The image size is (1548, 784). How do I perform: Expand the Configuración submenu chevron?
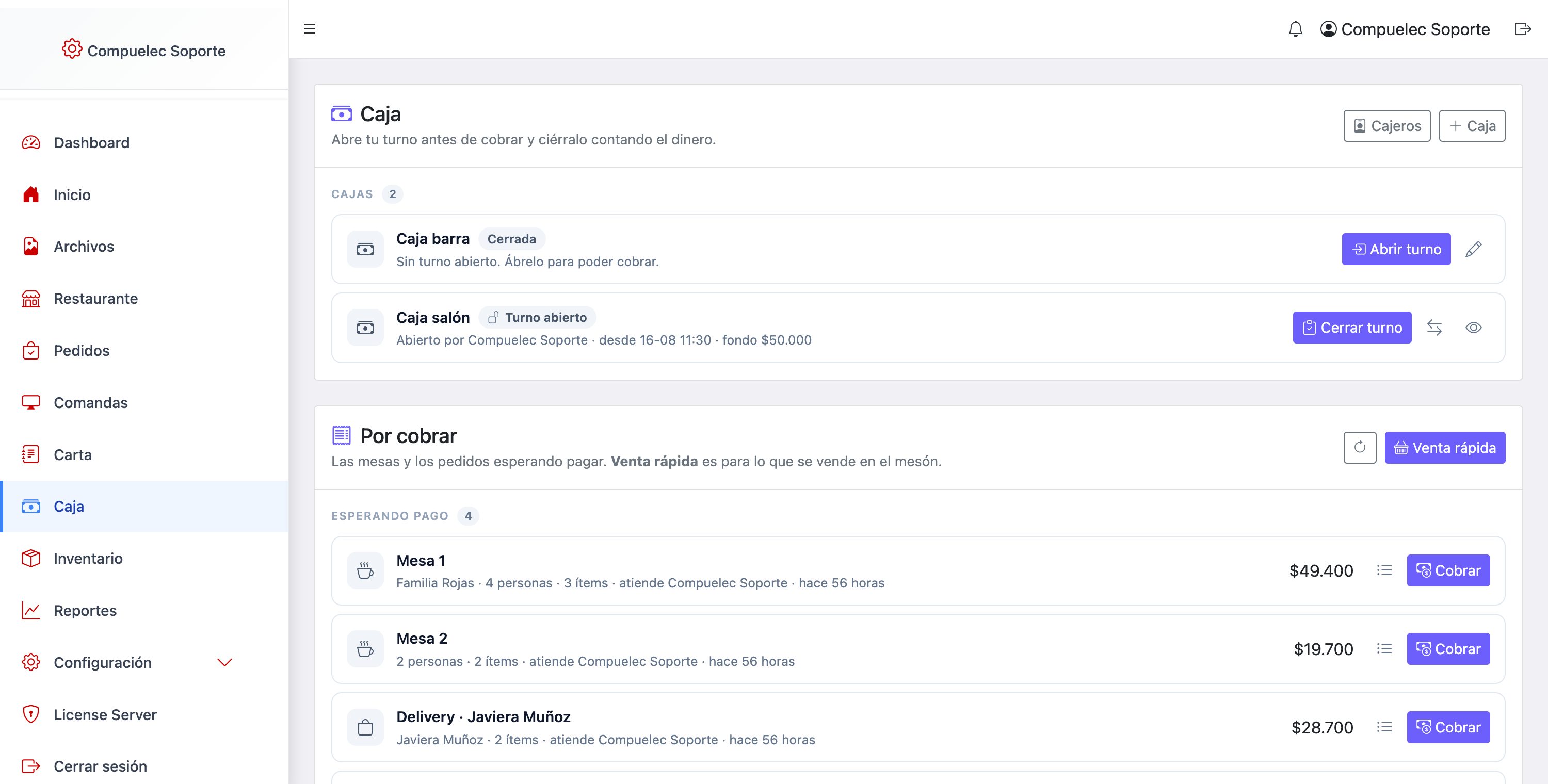(225, 663)
